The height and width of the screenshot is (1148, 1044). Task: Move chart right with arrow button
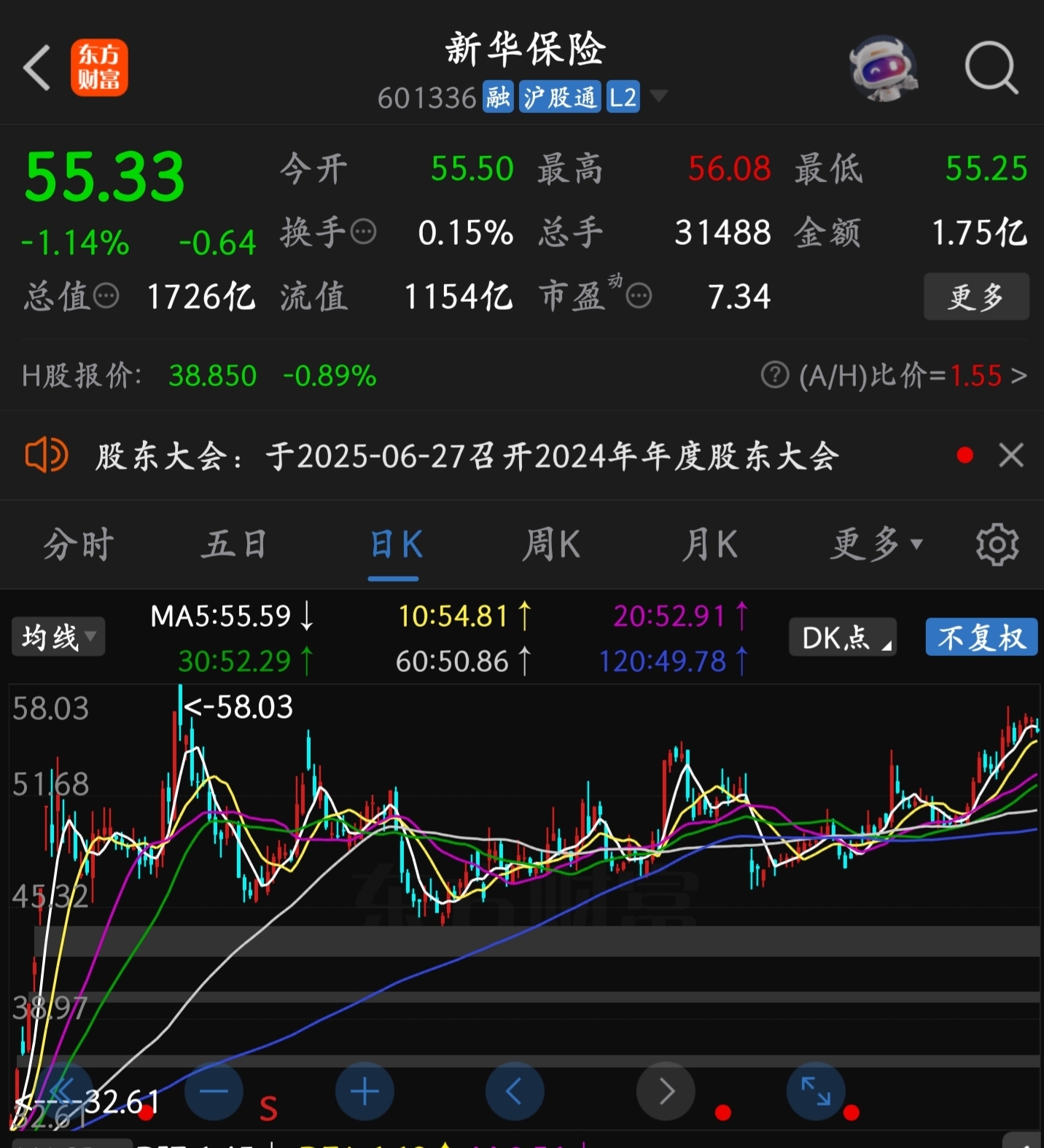[666, 1091]
